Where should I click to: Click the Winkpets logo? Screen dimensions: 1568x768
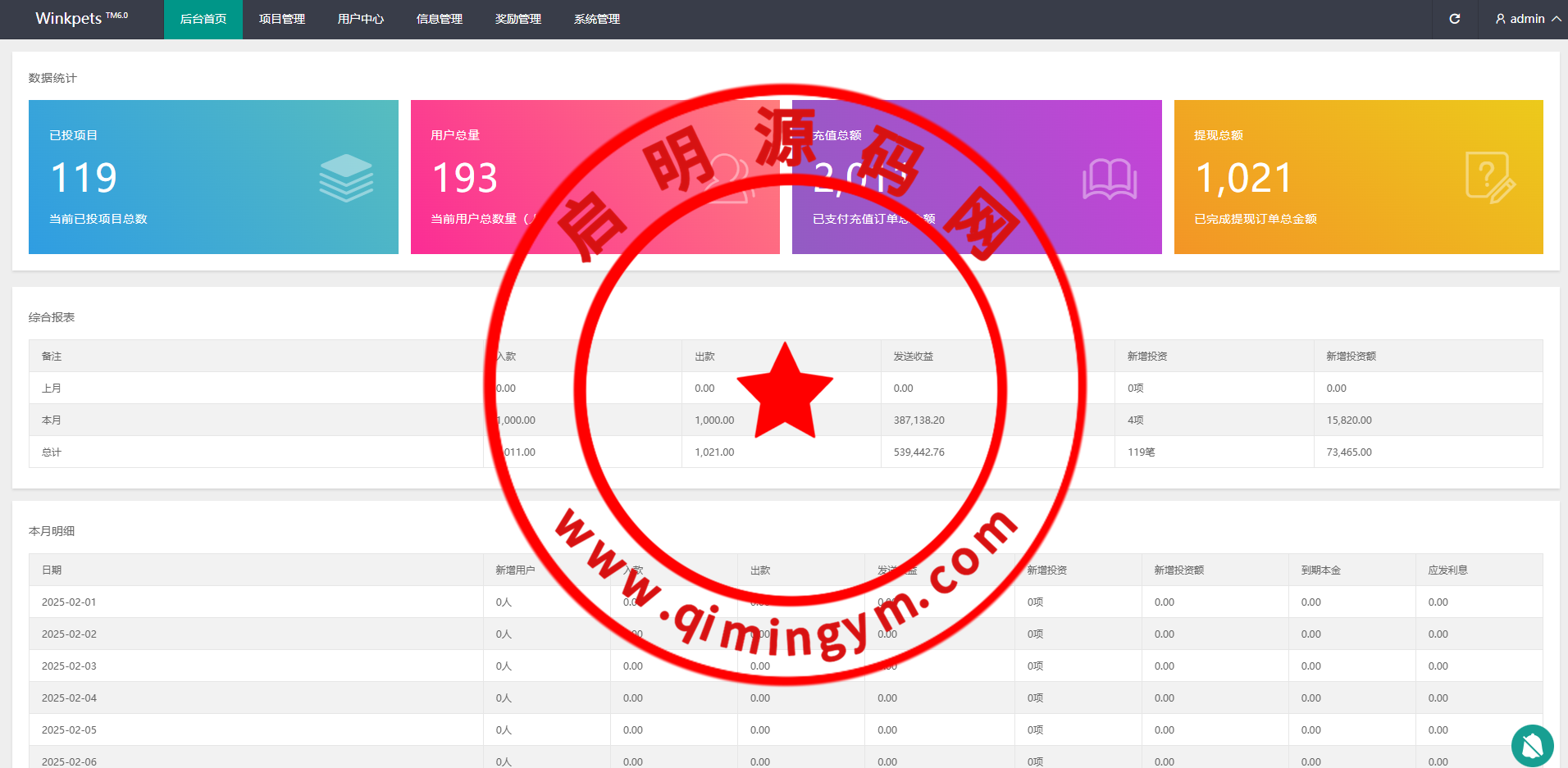click(x=81, y=19)
